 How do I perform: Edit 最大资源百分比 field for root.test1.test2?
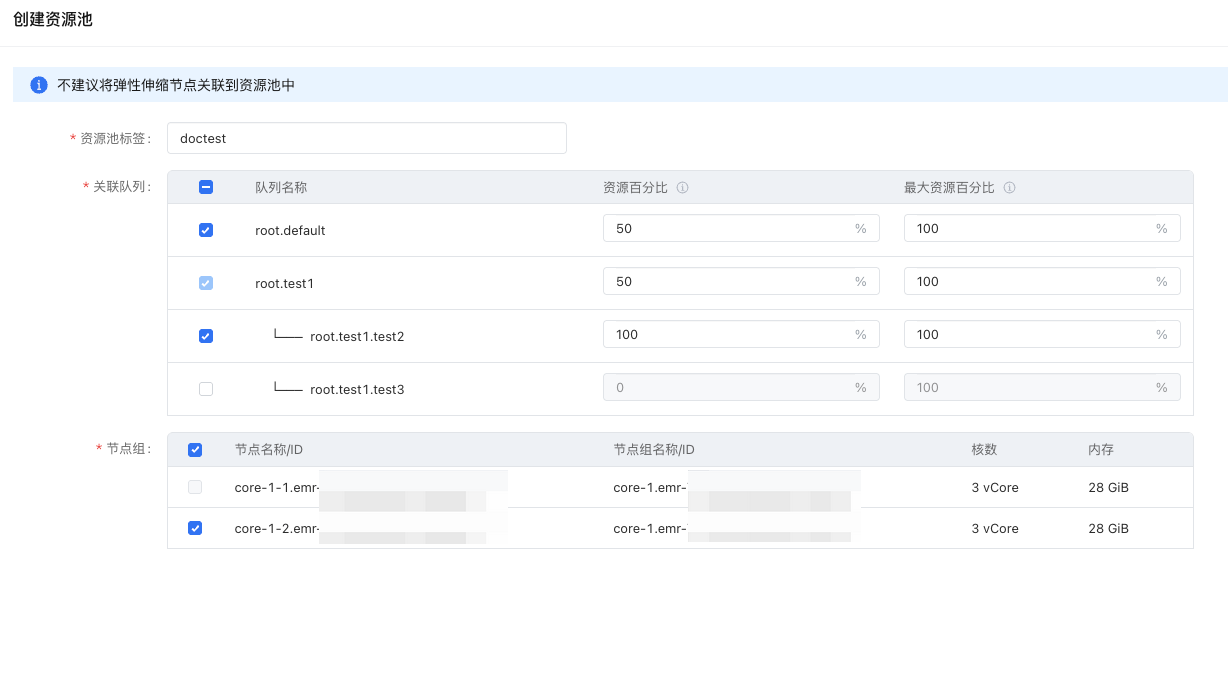click(1042, 334)
